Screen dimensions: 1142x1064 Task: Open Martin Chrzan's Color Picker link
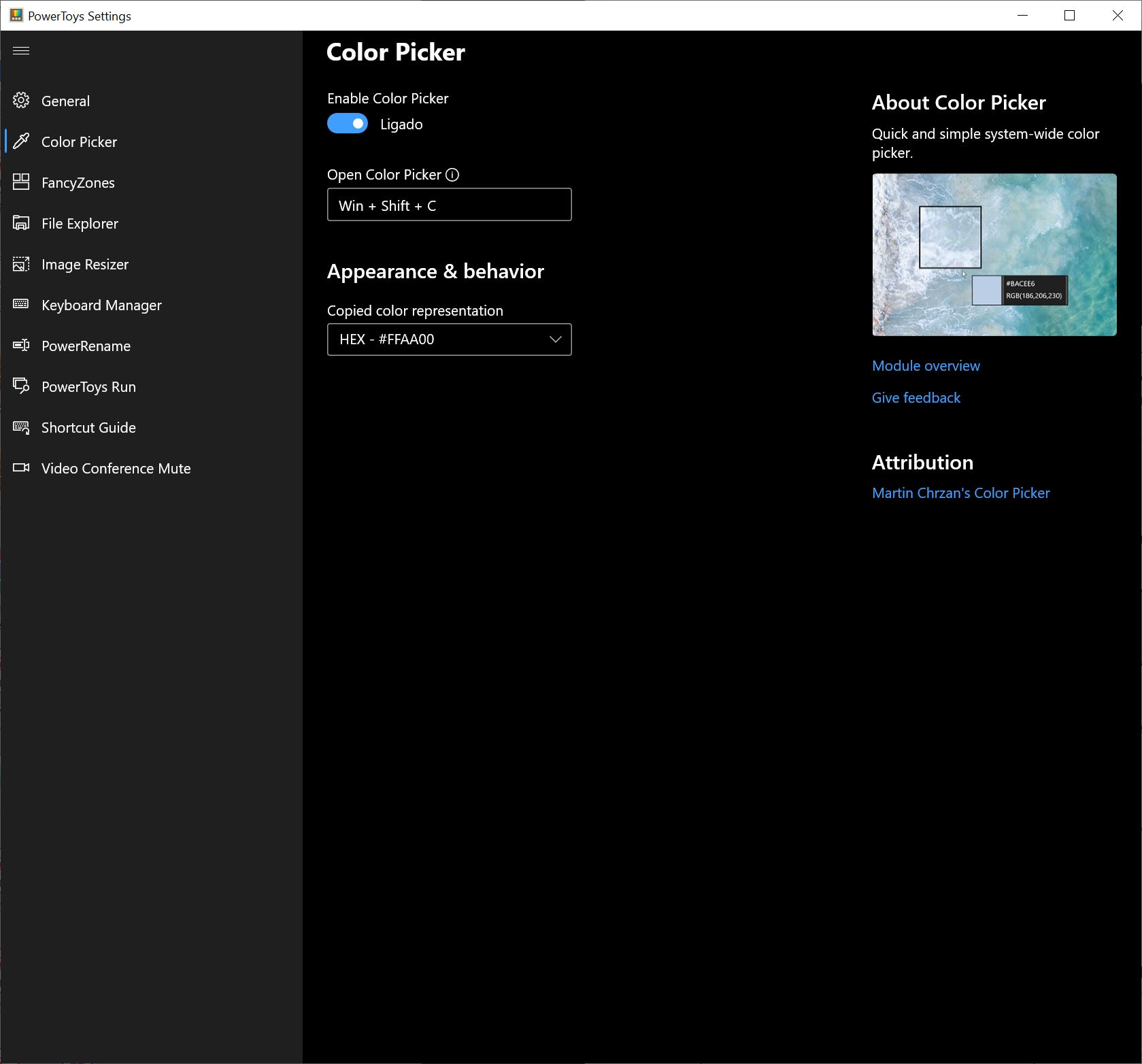click(960, 493)
